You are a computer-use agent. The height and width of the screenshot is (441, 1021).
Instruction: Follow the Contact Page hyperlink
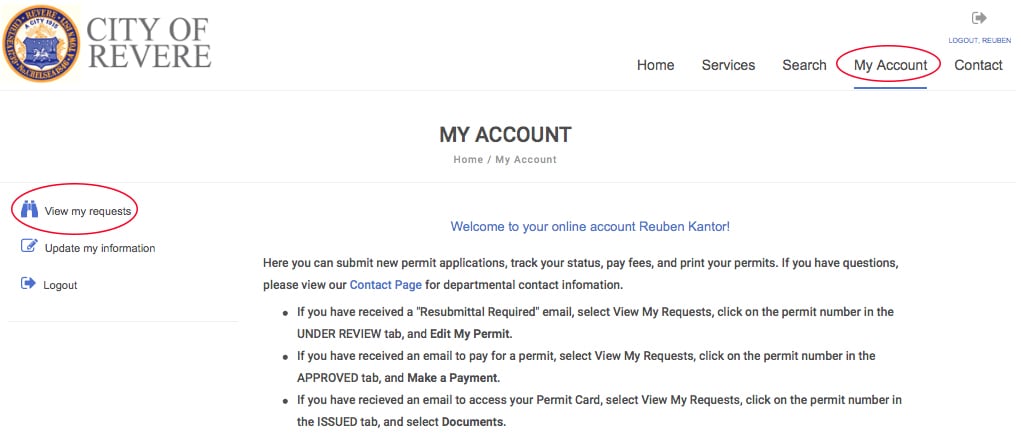[385, 285]
